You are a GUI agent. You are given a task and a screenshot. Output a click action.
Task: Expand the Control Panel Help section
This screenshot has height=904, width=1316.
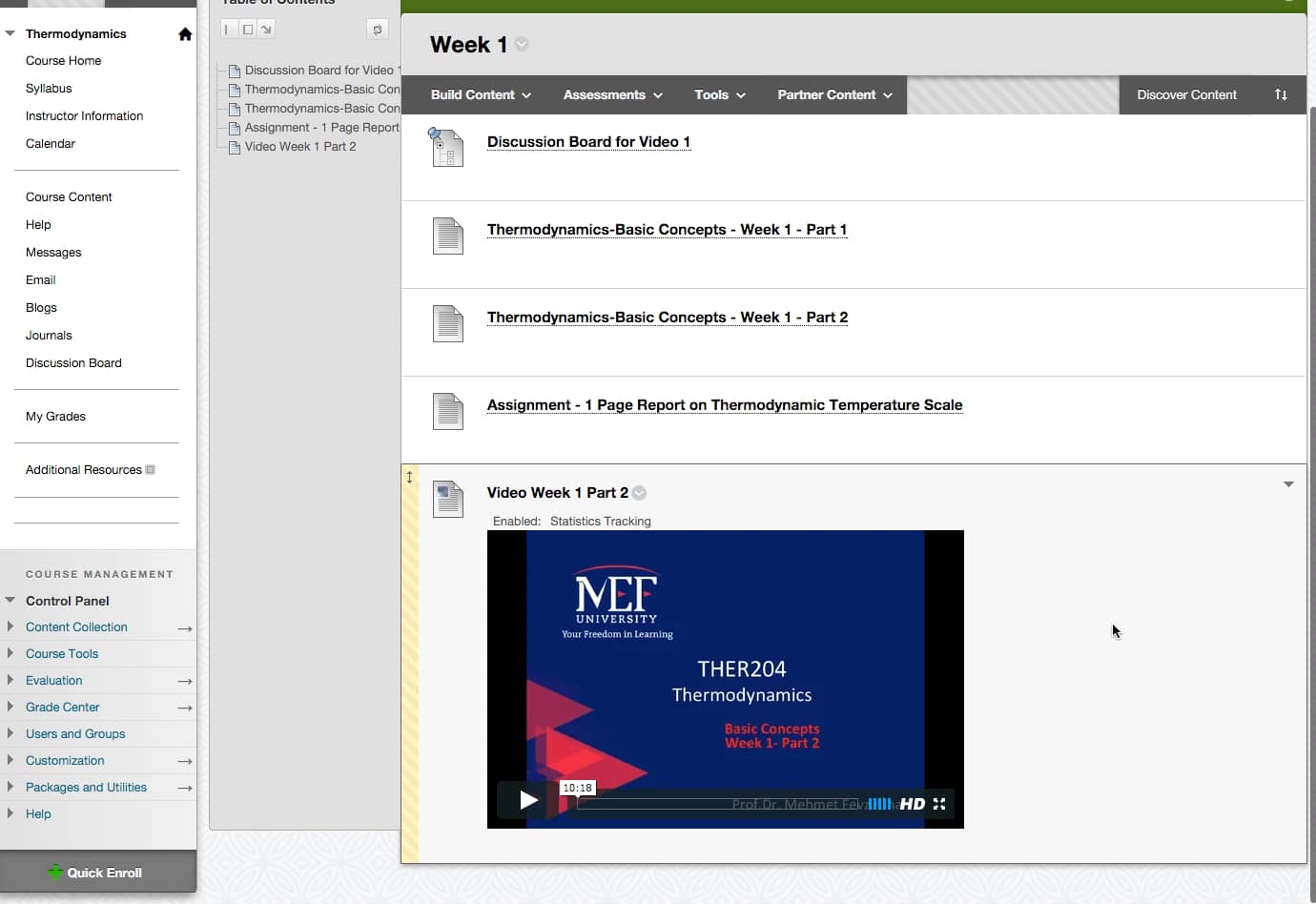(x=10, y=813)
